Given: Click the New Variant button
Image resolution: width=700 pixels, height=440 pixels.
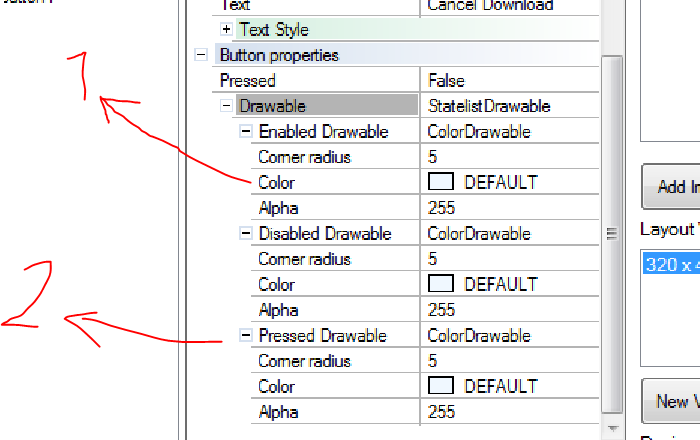Looking at the screenshot, I should click(x=672, y=402).
